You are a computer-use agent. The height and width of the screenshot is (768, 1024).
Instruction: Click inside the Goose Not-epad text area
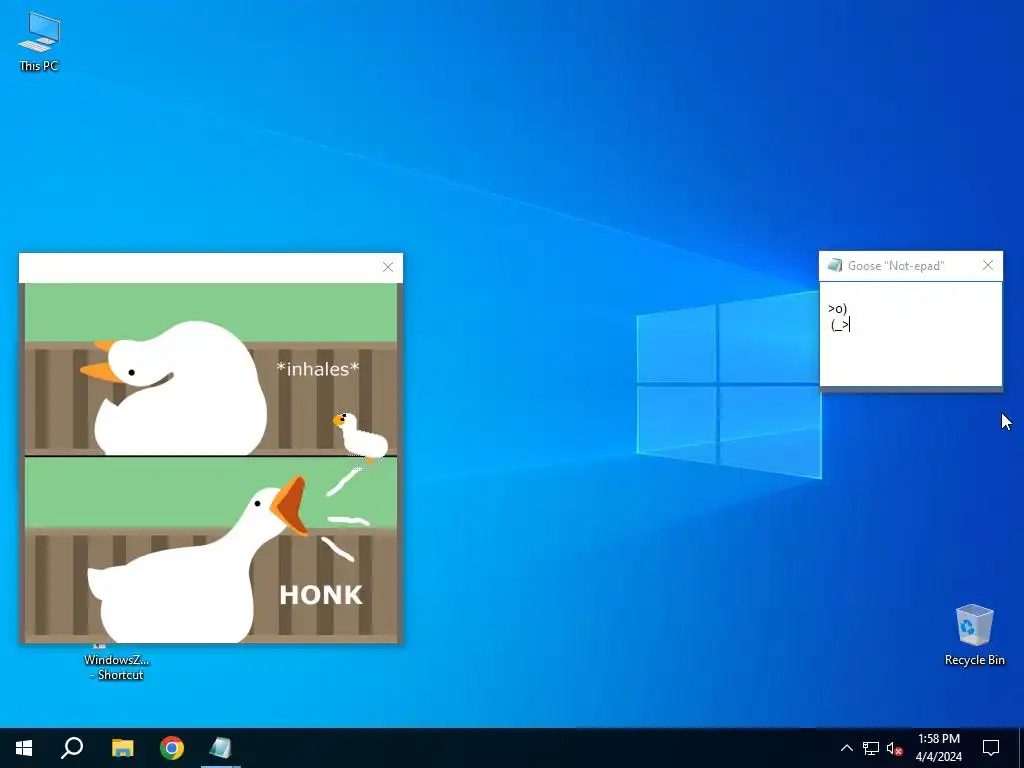[x=910, y=334]
